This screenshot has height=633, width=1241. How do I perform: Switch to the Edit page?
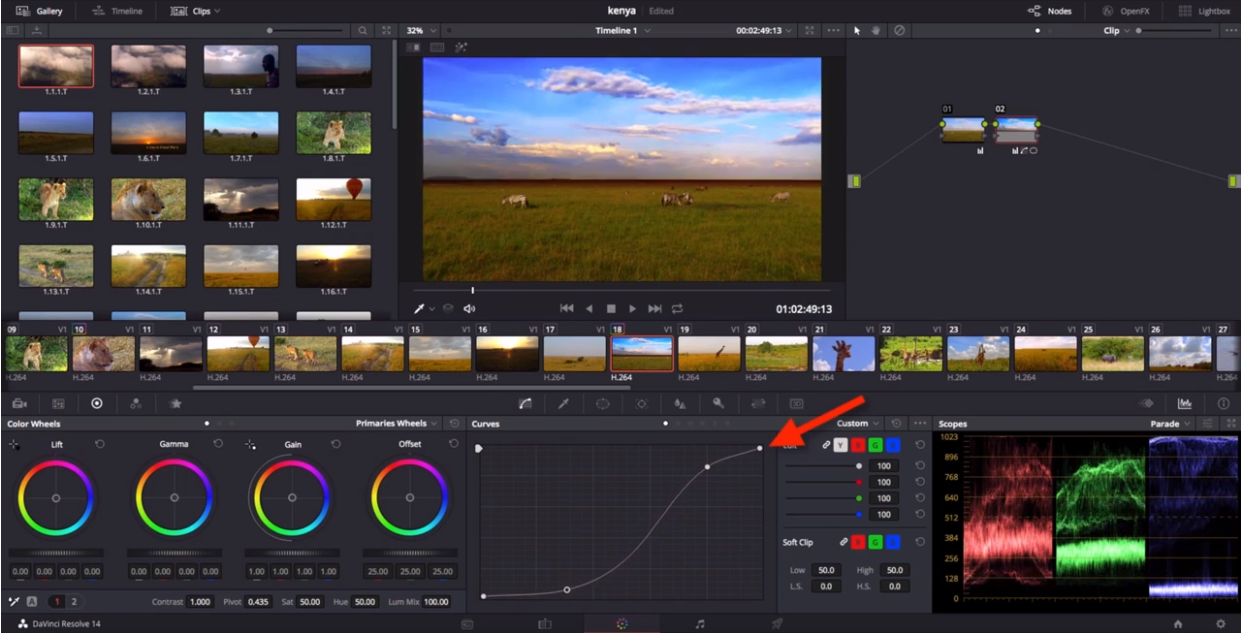[x=545, y=623]
